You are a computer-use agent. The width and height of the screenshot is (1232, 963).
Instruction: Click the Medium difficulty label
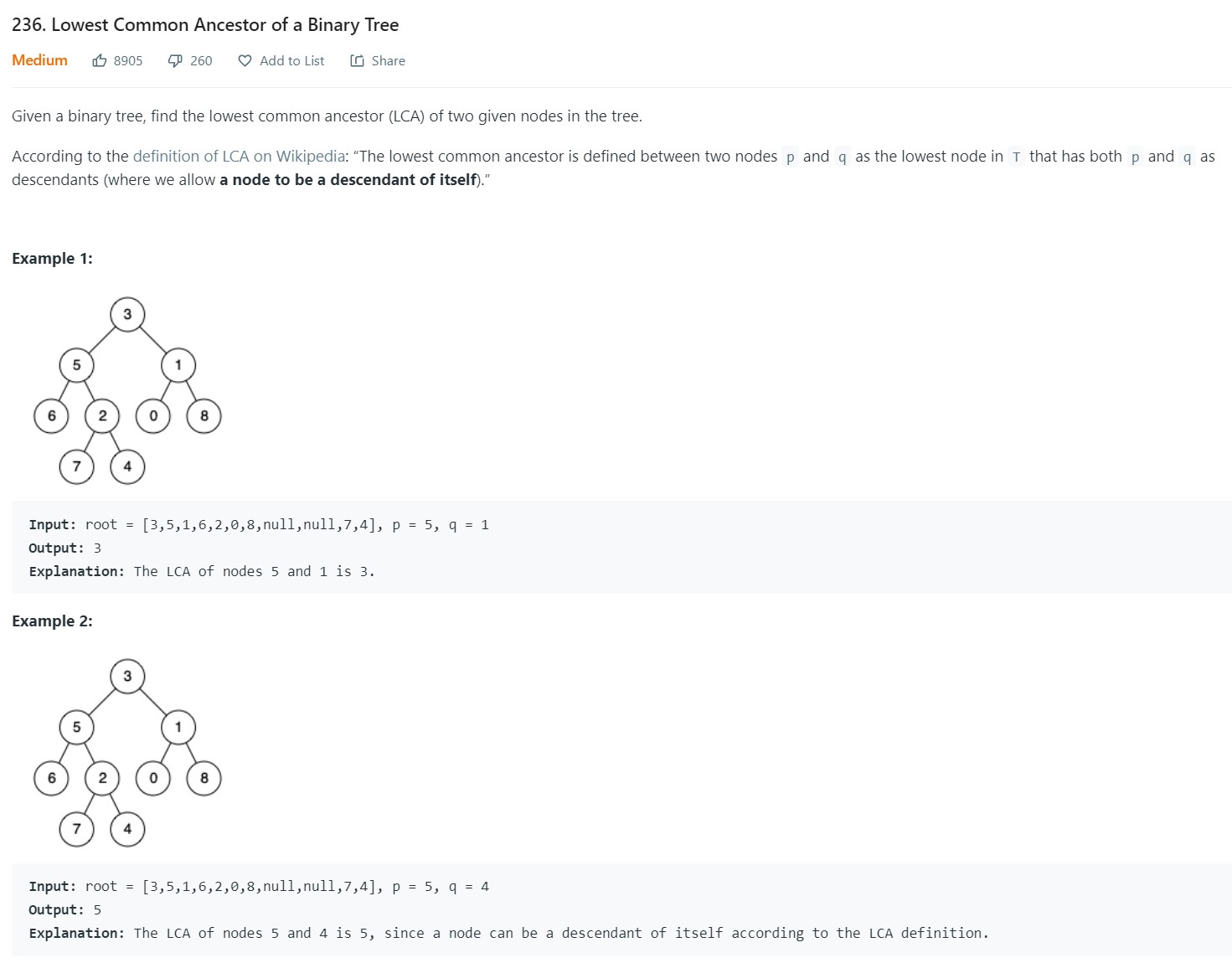39,60
